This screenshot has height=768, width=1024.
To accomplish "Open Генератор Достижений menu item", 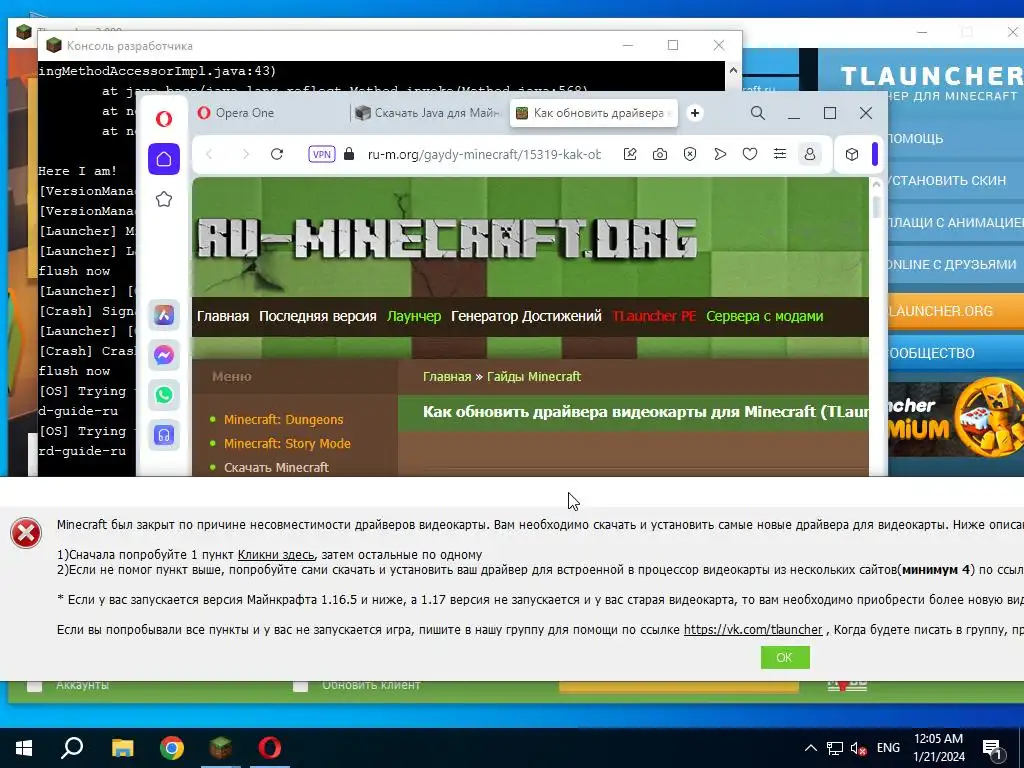I will [526, 316].
